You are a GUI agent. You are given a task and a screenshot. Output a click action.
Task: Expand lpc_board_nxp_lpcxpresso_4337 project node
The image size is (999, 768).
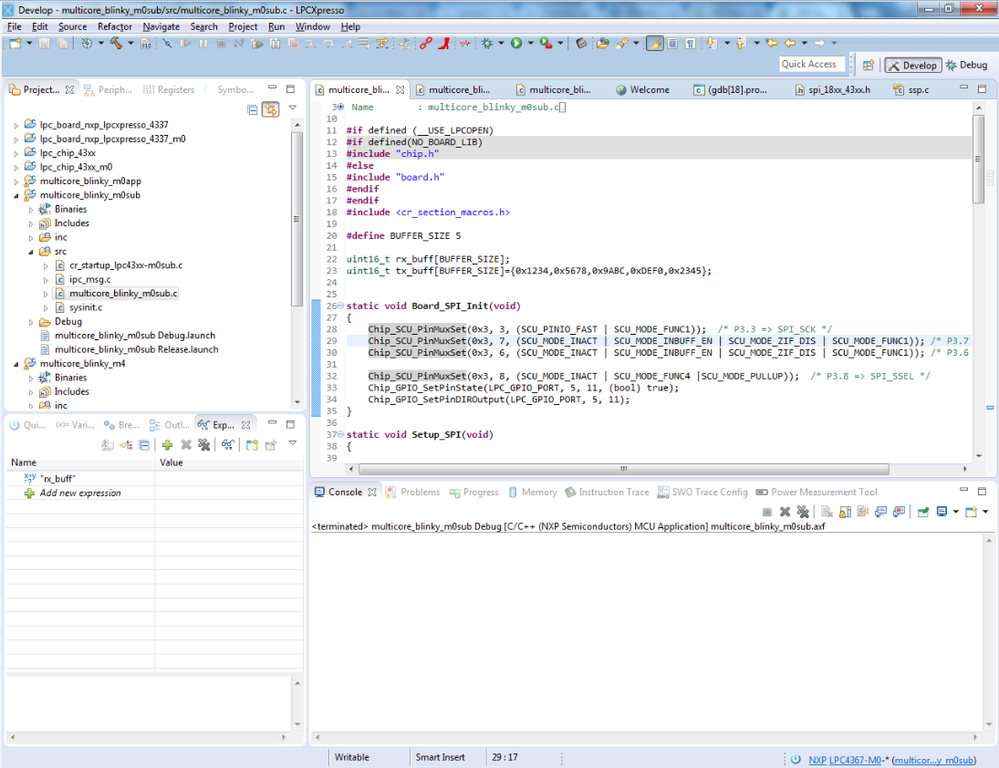16,126
